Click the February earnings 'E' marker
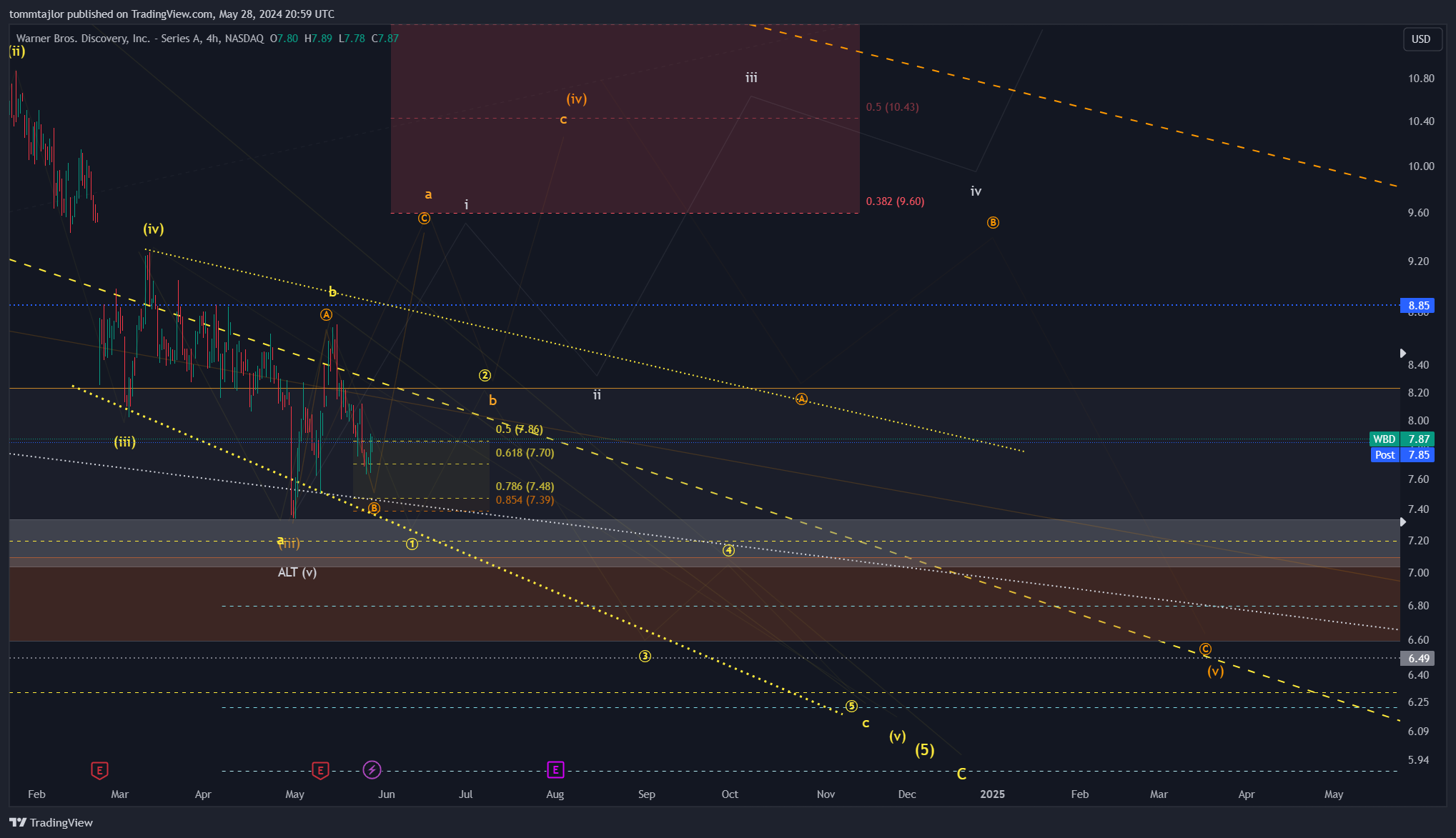Screen dimensions: 1456x838 click(x=99, y=770)
